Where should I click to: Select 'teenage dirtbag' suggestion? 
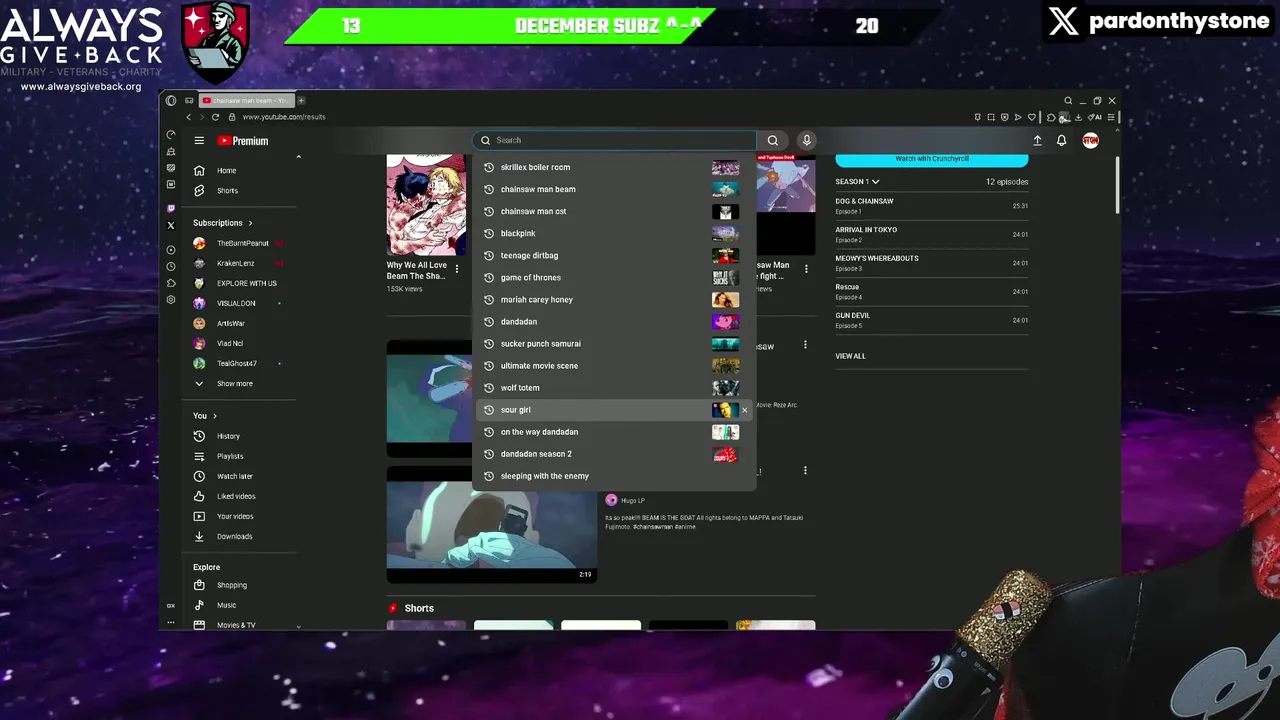(x=613, y=256)
